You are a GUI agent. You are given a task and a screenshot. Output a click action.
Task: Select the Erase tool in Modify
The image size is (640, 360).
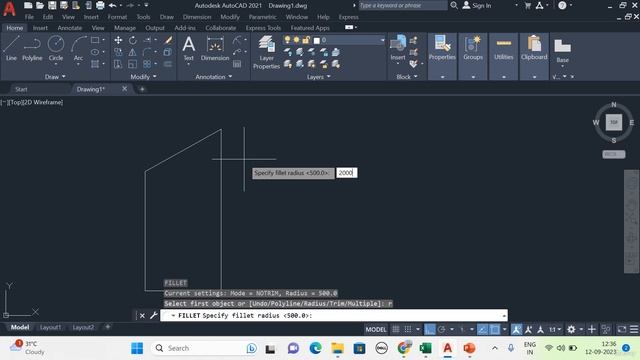pyautogui.click(x=168, y=40)
